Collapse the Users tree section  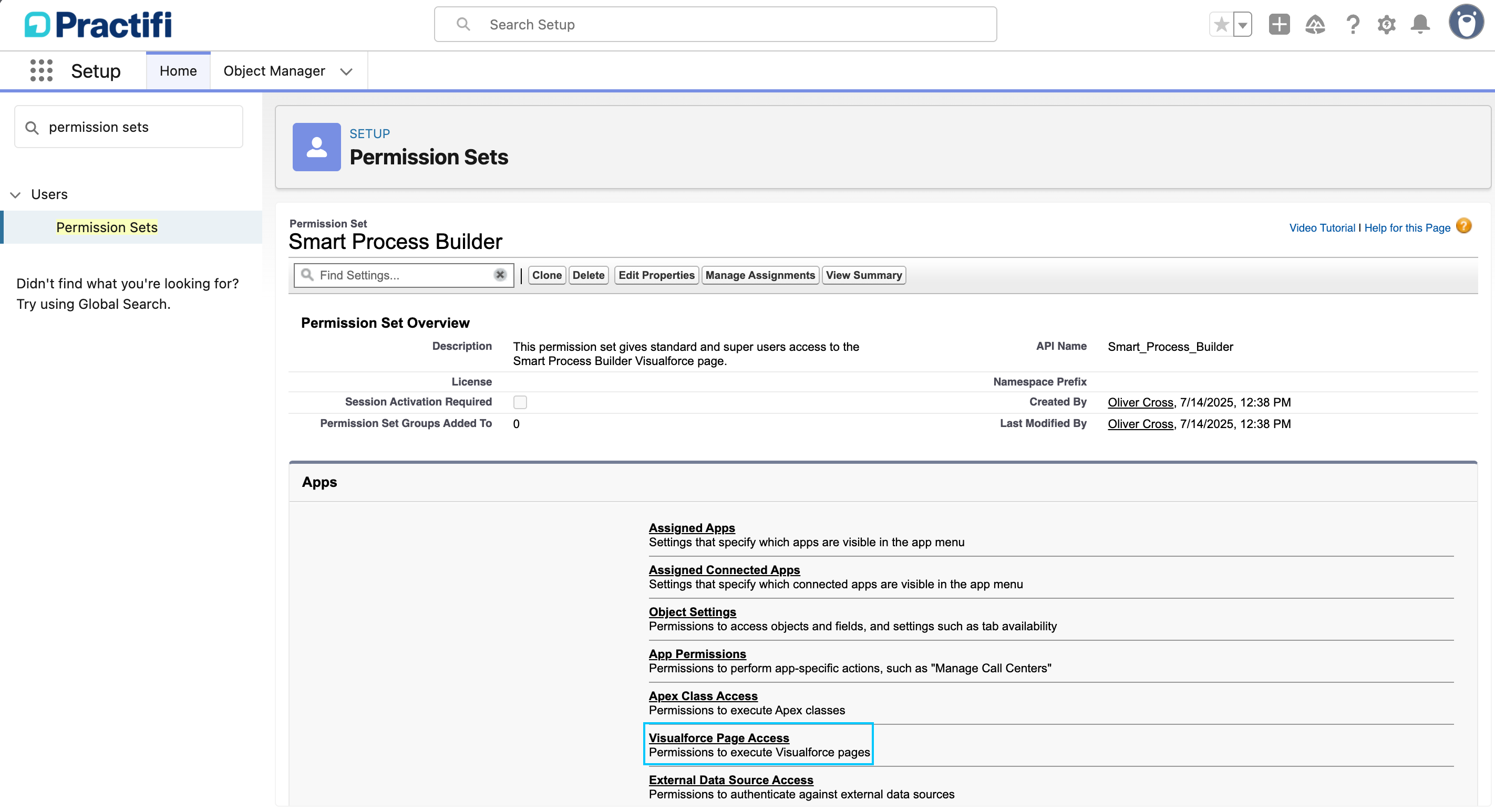(16, 195)
